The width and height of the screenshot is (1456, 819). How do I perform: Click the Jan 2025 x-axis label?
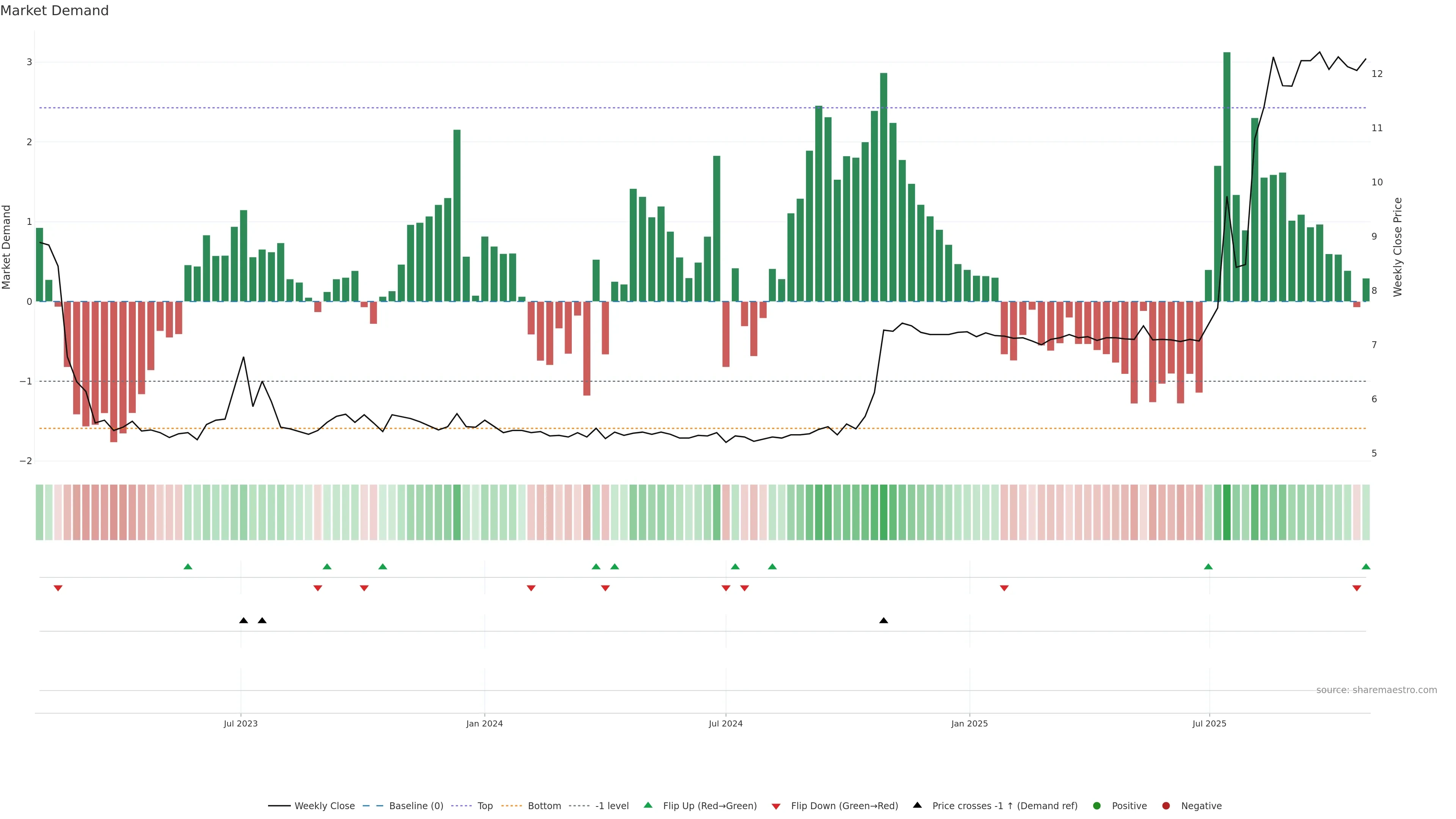pyautogui.click(x=970, y=723)
